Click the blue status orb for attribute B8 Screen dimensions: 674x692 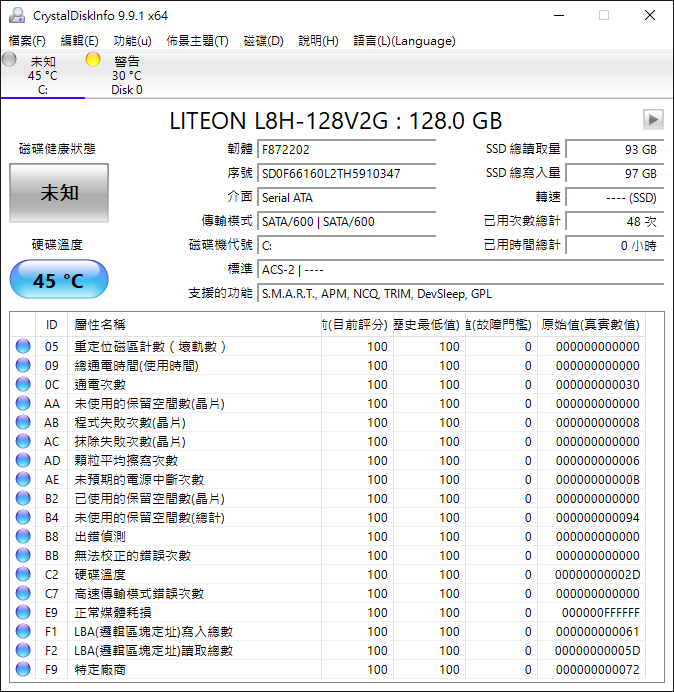click(23, 536)
